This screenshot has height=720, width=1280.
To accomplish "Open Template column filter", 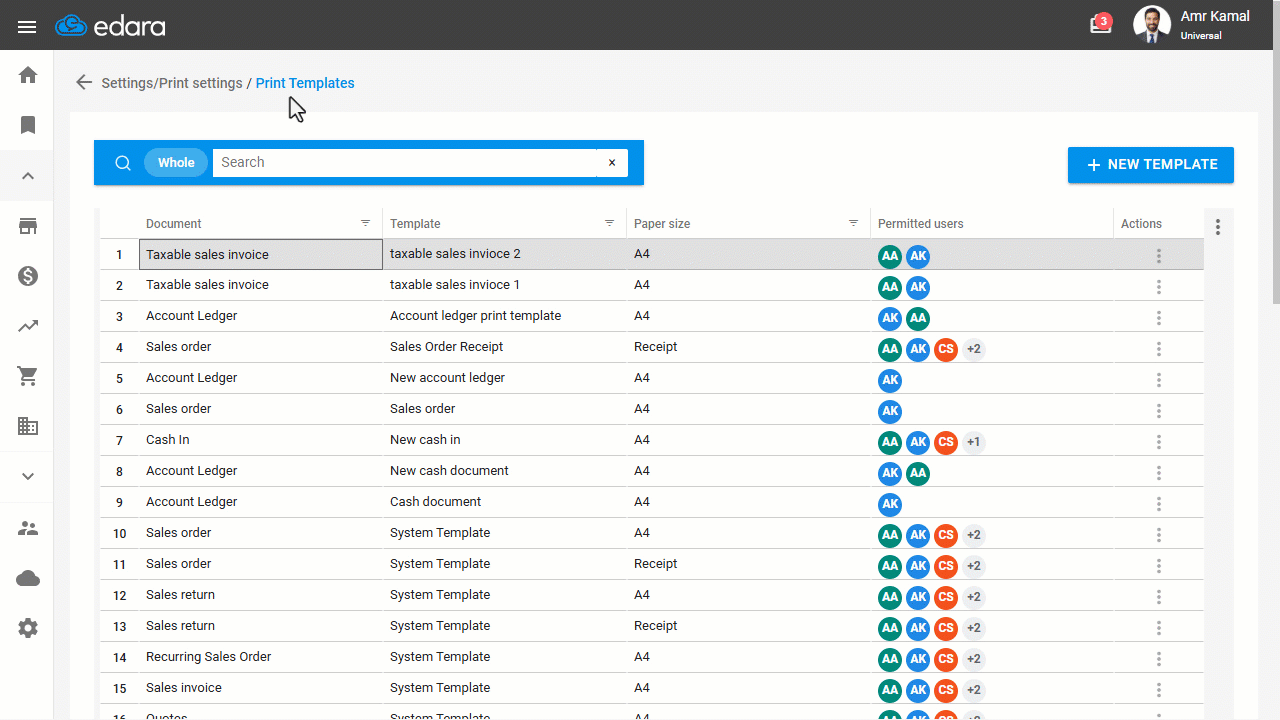I will tap(610, 224).
